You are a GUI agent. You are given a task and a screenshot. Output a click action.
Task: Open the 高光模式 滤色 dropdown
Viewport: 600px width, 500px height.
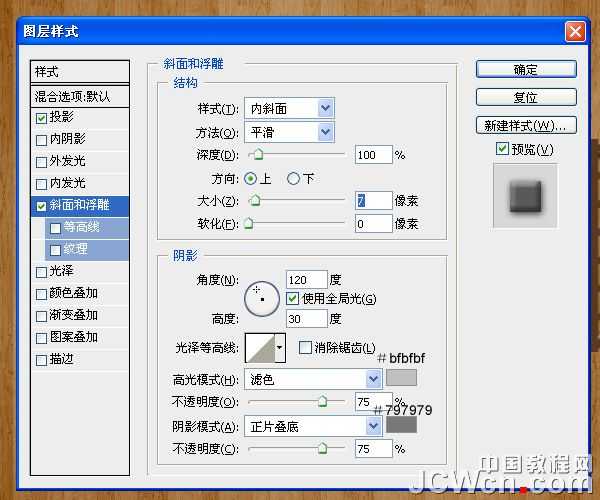coord(313,379)
